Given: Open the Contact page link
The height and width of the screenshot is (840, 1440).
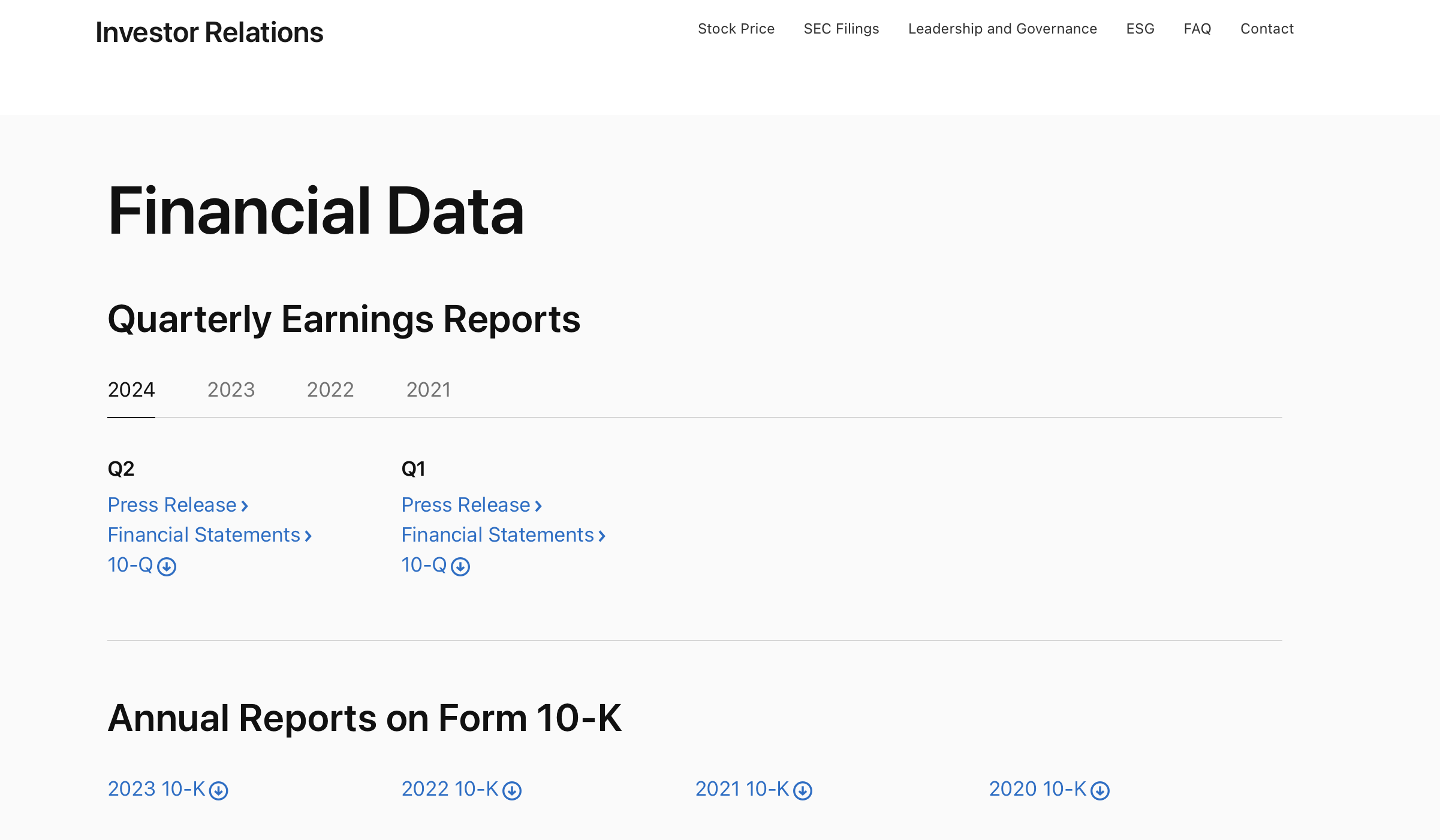Looking at the screenshot, I should [1267, 29].
